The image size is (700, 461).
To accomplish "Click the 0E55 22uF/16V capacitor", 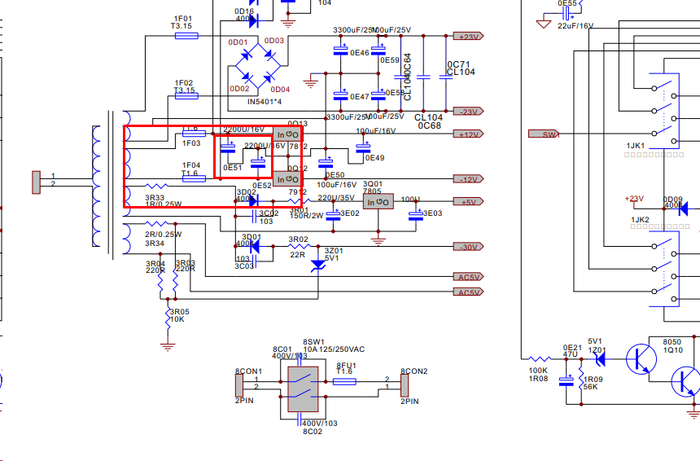I will tap(567, 13).
